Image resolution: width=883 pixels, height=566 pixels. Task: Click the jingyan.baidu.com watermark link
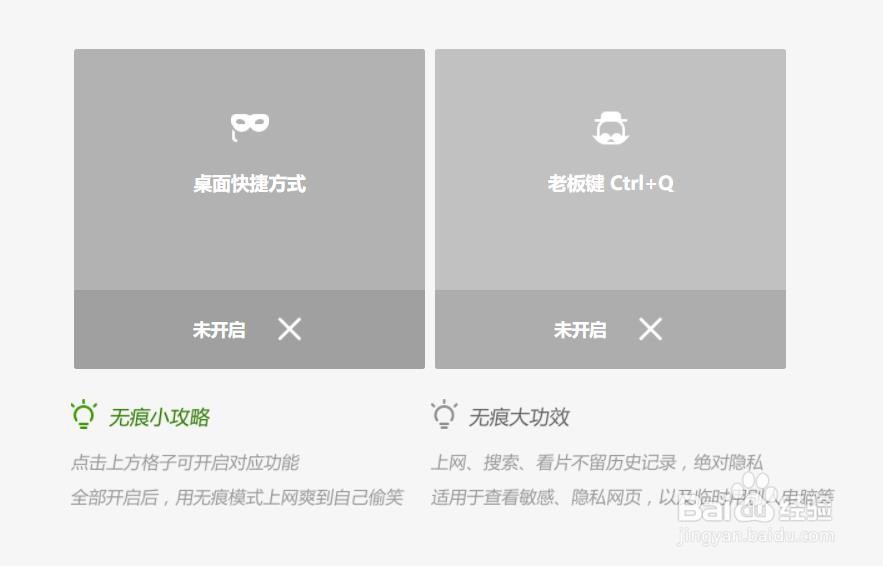[x=756, y=536]
